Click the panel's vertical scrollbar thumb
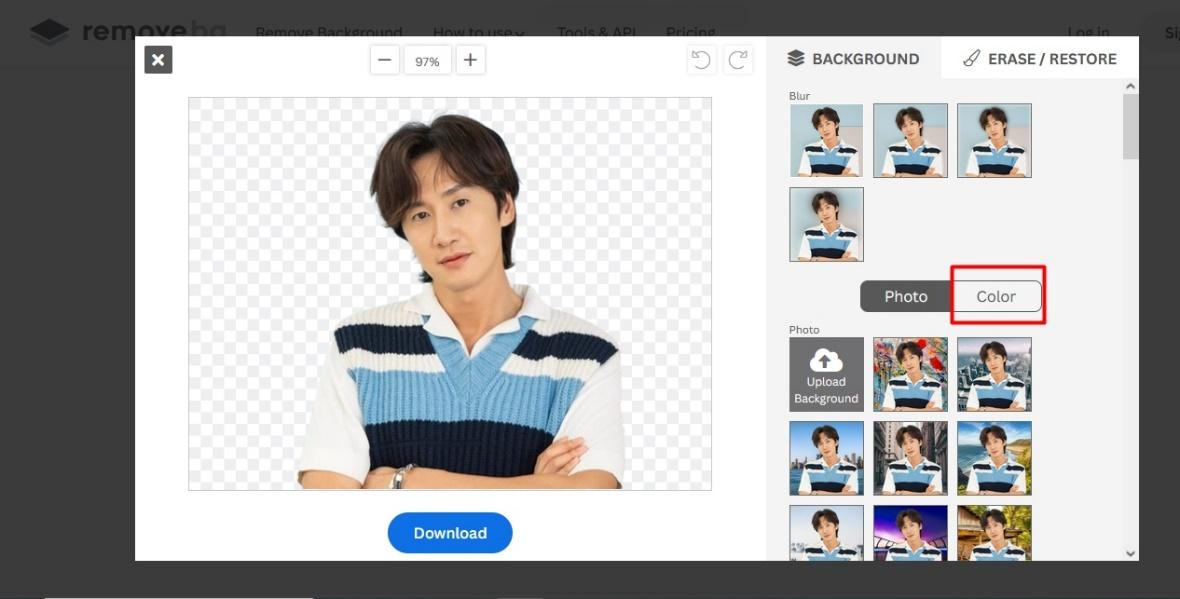Screen dimensions: 1180x599 coord(1130,126)
